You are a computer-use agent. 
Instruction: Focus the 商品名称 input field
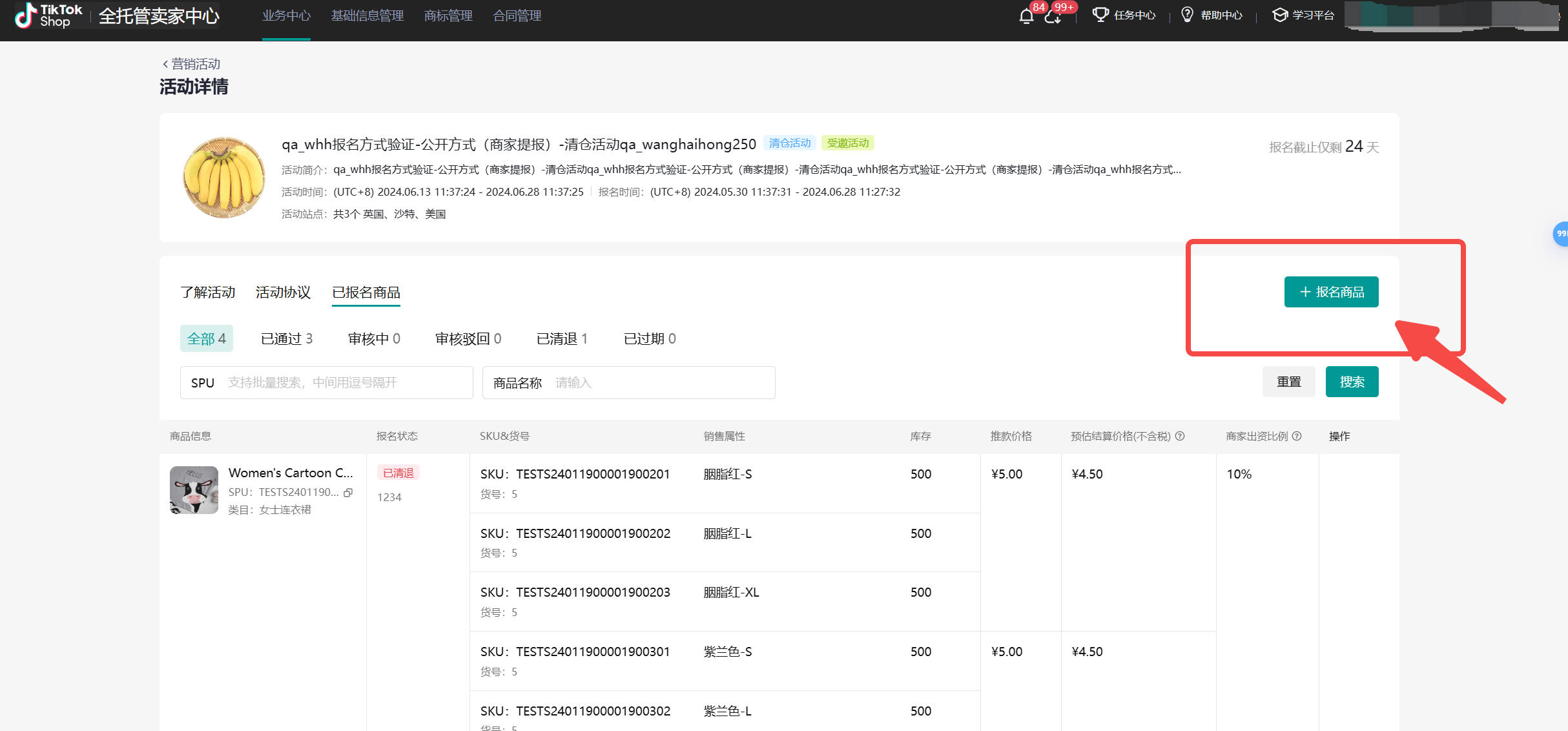click(629, 382)
